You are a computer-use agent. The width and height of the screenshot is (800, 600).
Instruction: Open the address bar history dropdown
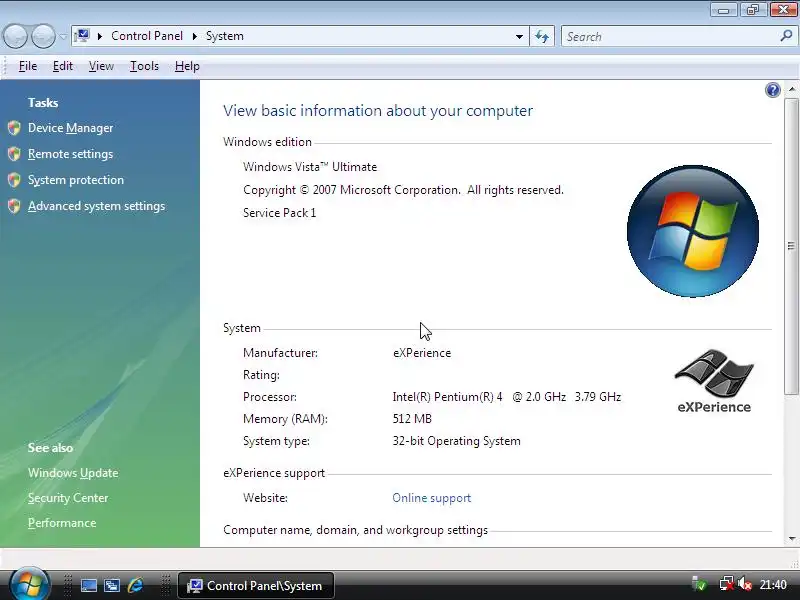point(519,36)
